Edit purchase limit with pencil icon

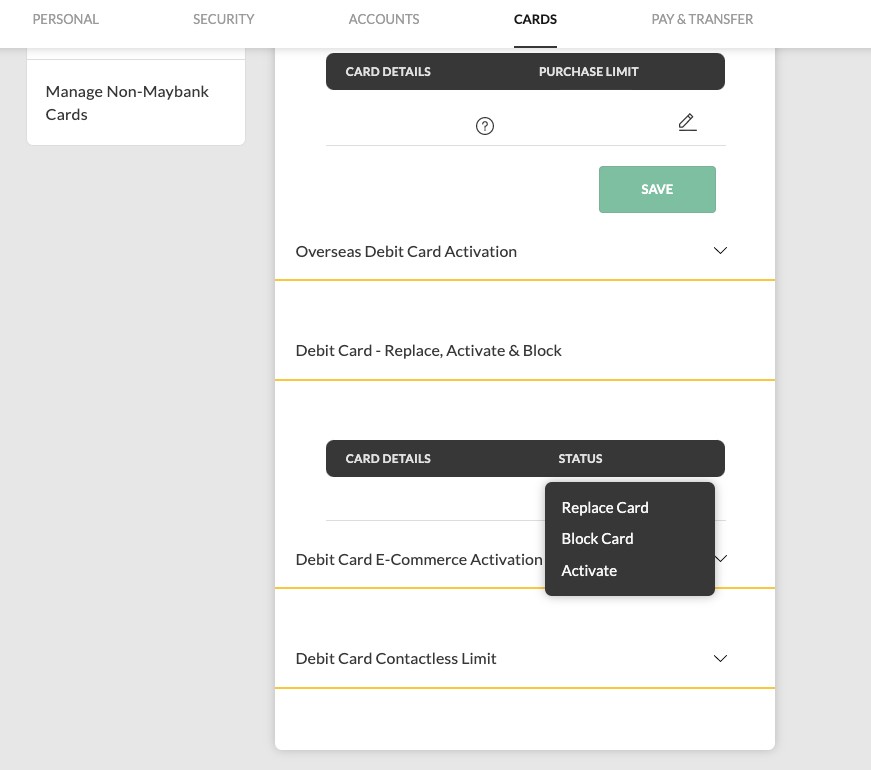click(x=687, y=122)
